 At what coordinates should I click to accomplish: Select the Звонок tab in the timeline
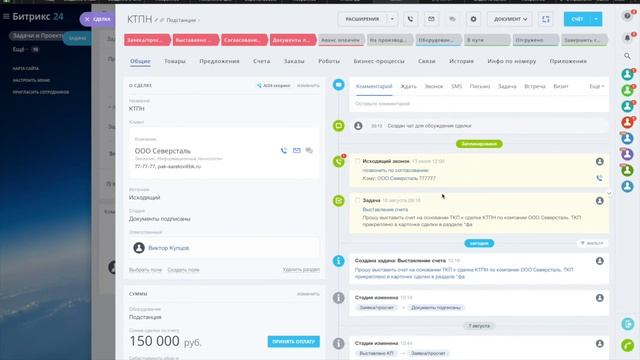[x=433, y=87]
